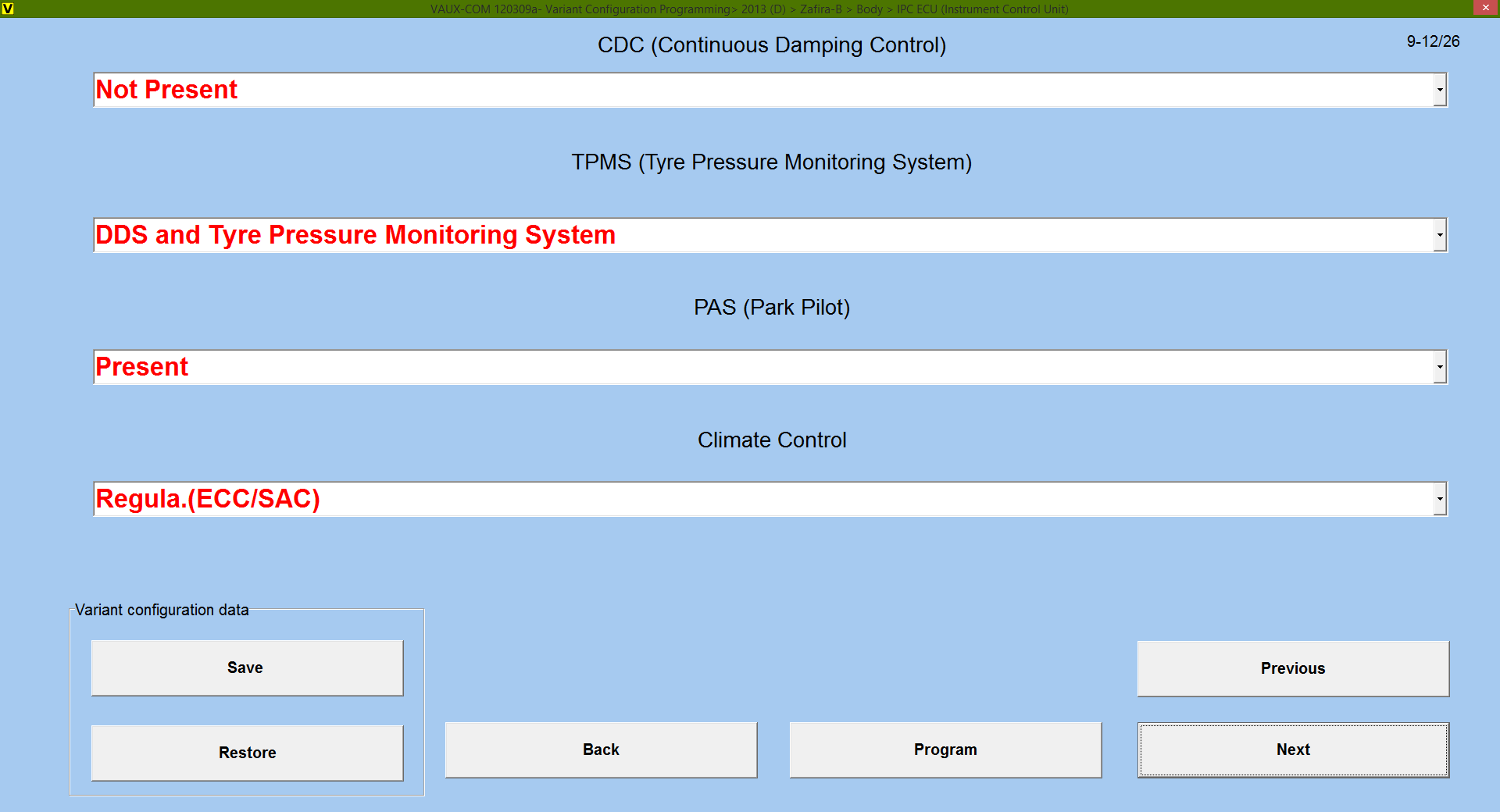Click the Program button
This screenshot has height=812, width=1500.
945,750
